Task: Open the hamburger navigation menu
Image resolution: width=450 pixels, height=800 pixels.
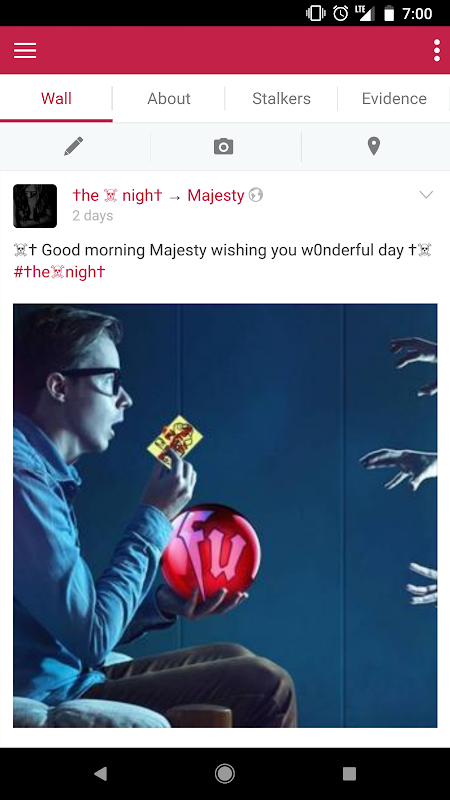Action: pyautogui.click(x=25, y=50)
